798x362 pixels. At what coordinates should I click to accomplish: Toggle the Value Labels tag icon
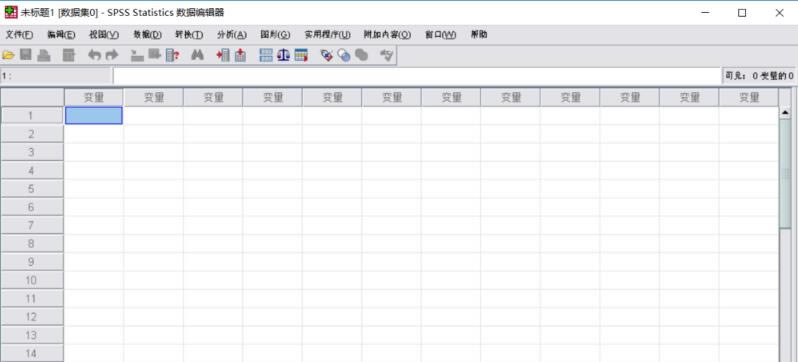point(327,55)
